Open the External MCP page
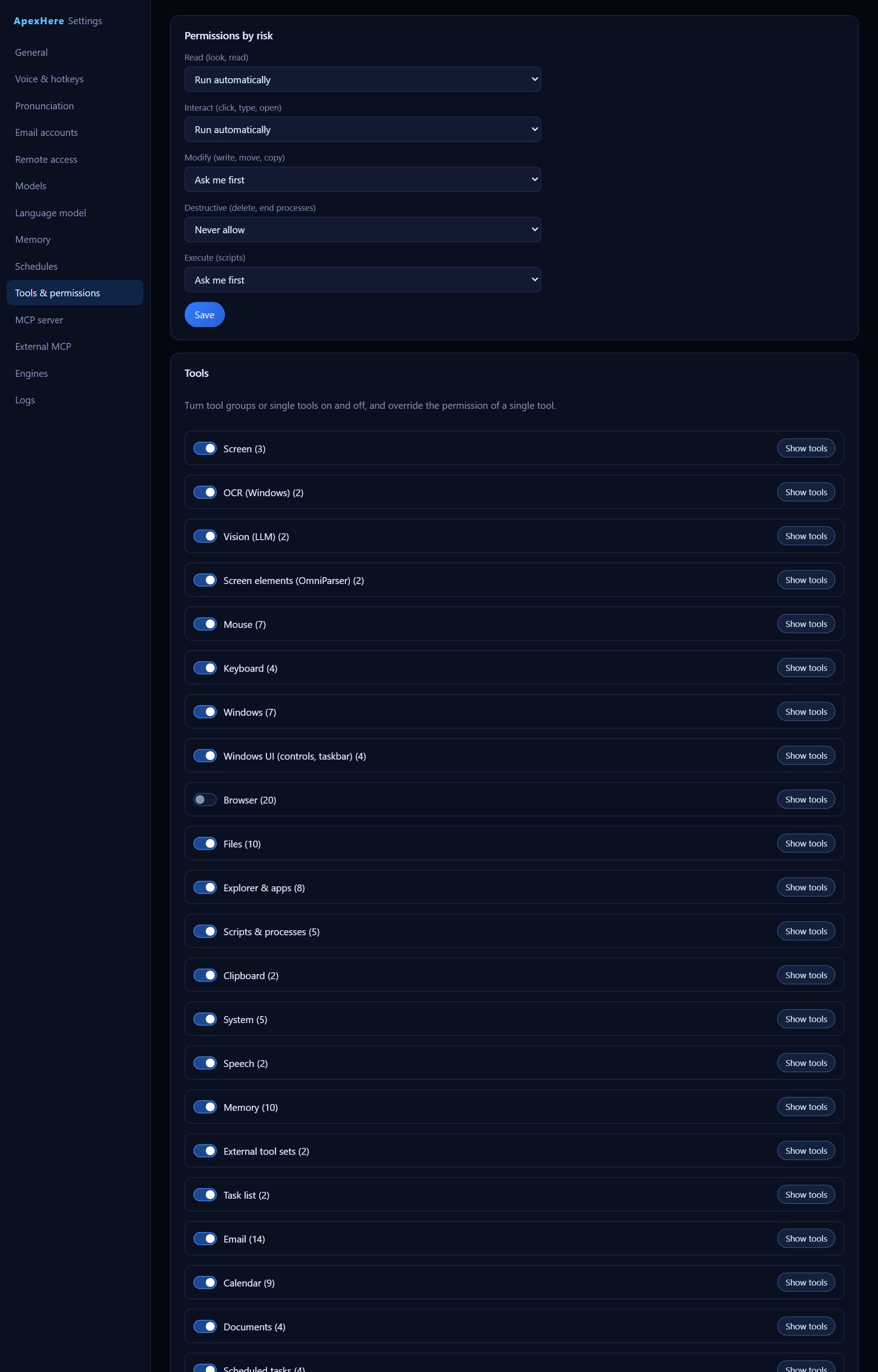878x1372 pixels. (x=75, y=347)
